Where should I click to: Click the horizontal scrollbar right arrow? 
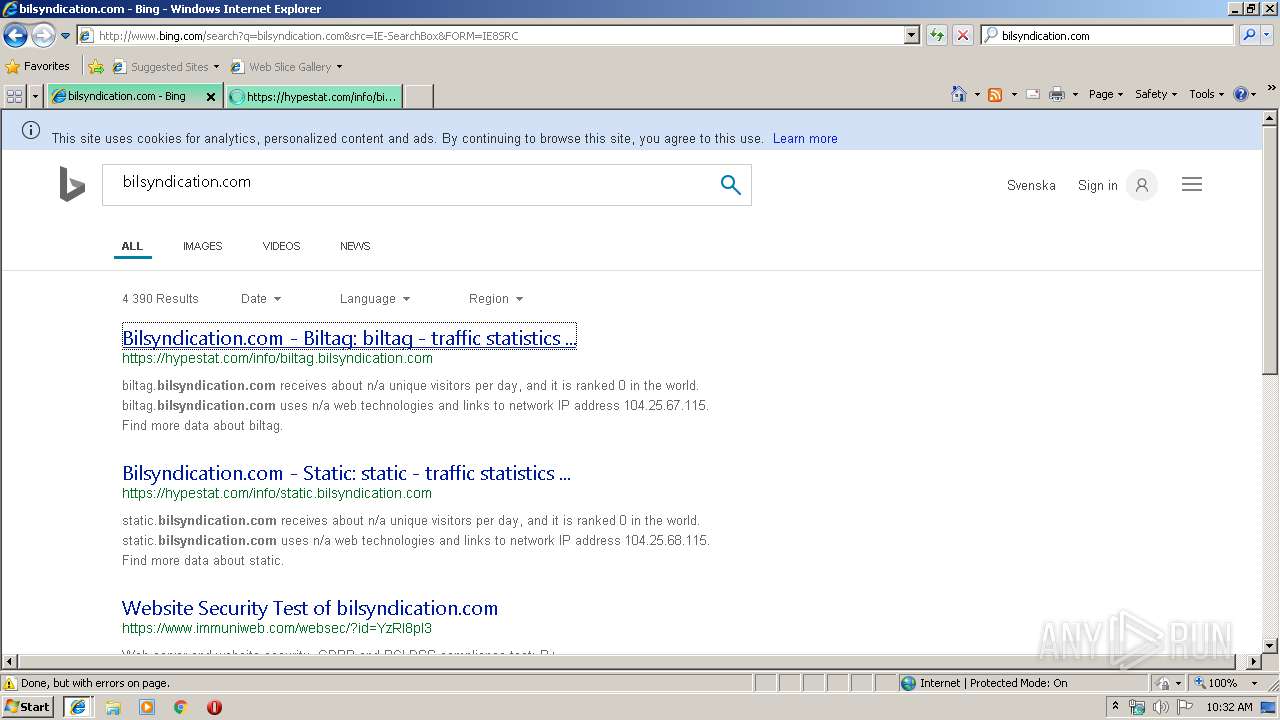click(1254, 662)
